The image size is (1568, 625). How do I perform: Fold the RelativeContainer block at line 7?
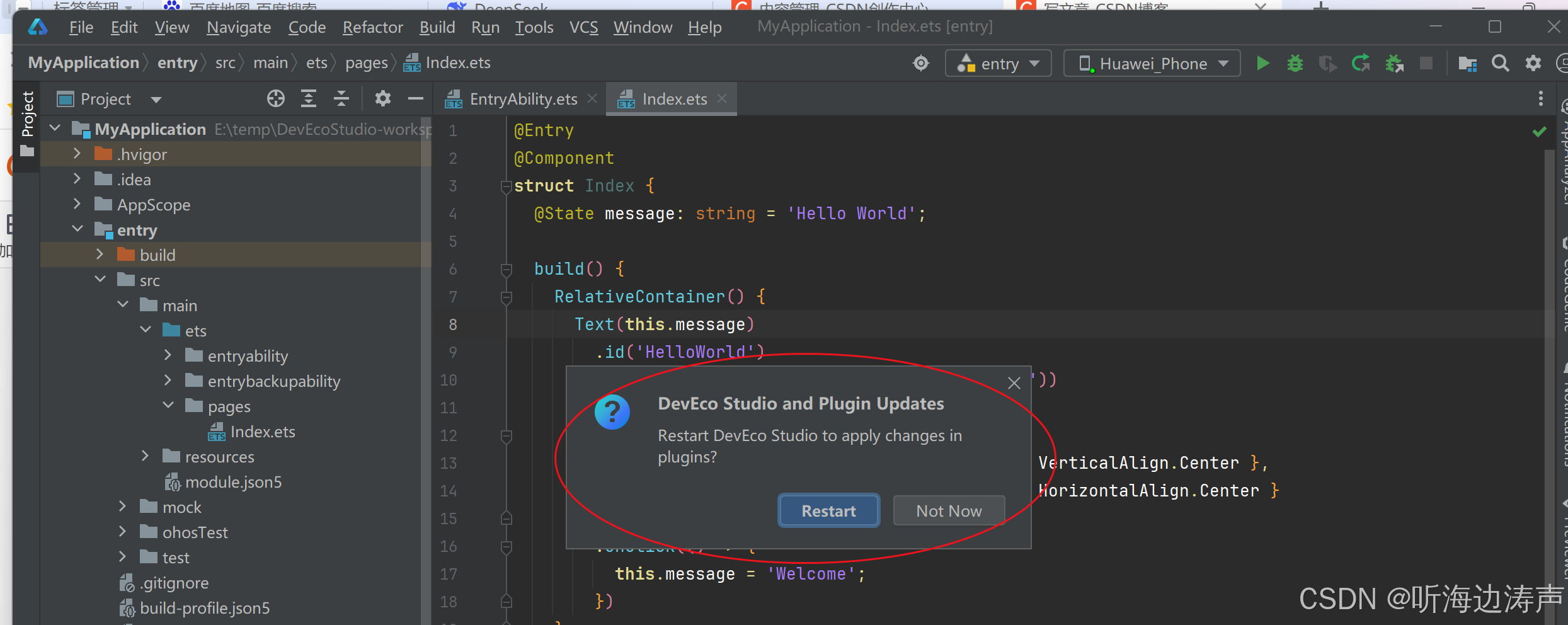(506, 297)
